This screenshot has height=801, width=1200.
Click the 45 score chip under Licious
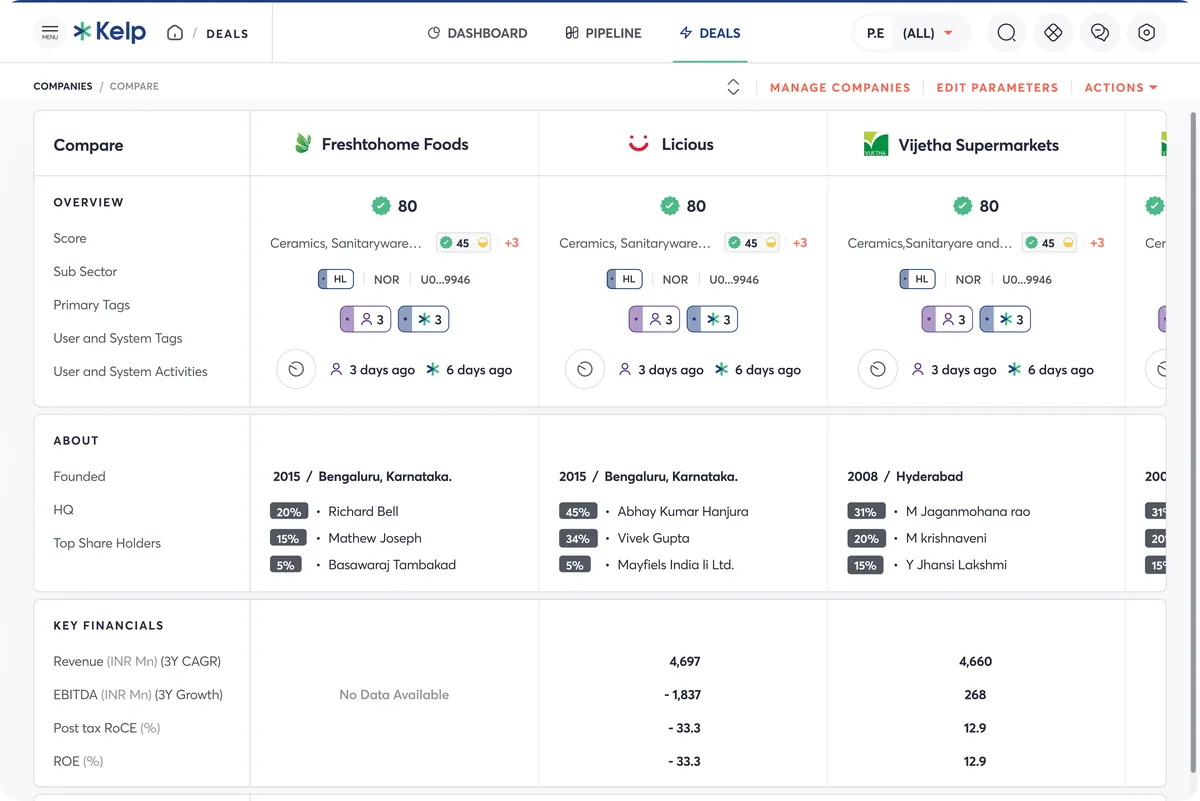pyautogui.click(x=753, y=243)
